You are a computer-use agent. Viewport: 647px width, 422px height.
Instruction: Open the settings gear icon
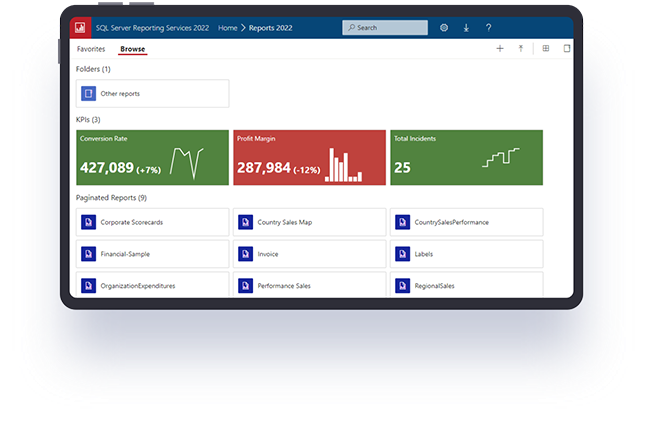coord(444,28)
